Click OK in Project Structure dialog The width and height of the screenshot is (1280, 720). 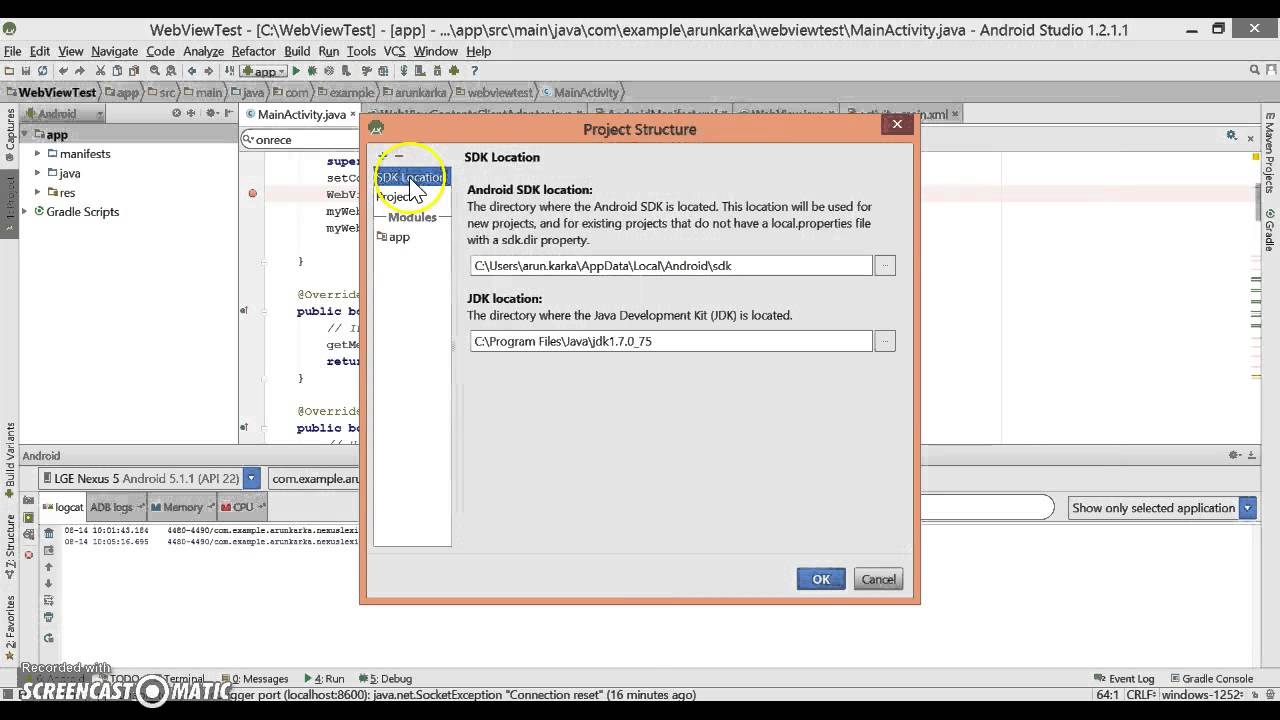point(821,579)
